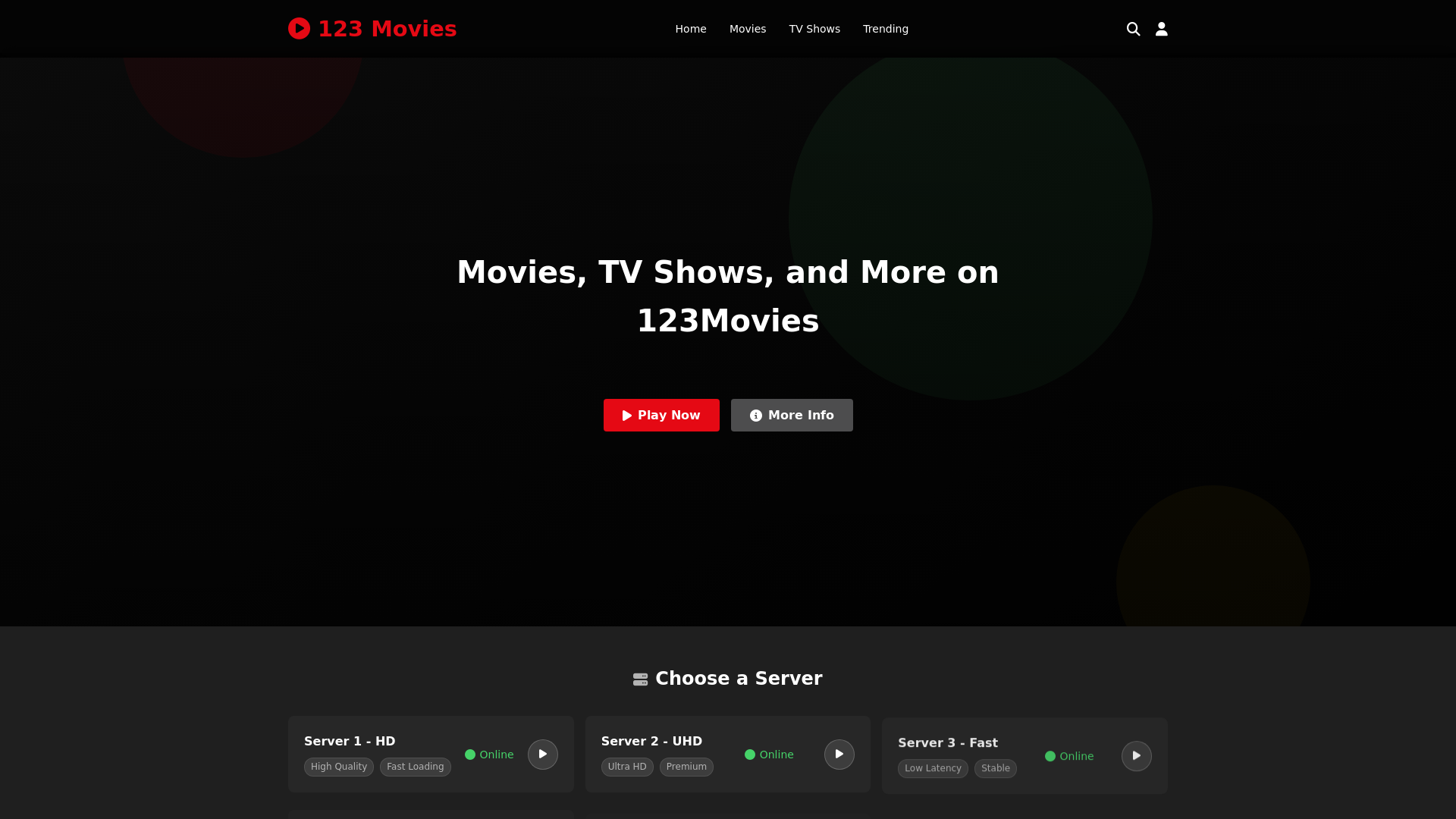Click Online status of Server 2

click(769, 755)
